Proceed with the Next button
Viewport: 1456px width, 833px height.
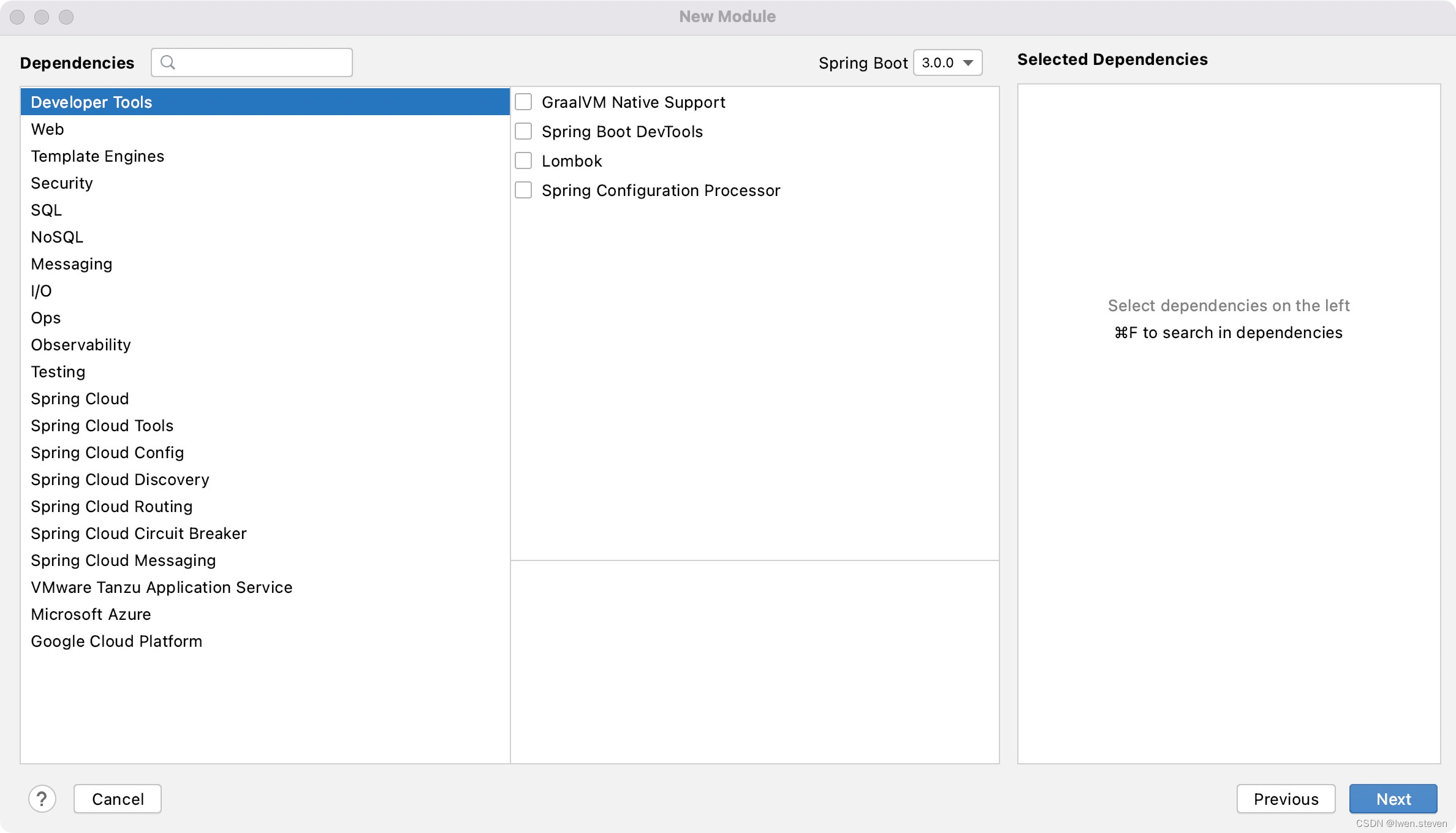[1393, 799]
